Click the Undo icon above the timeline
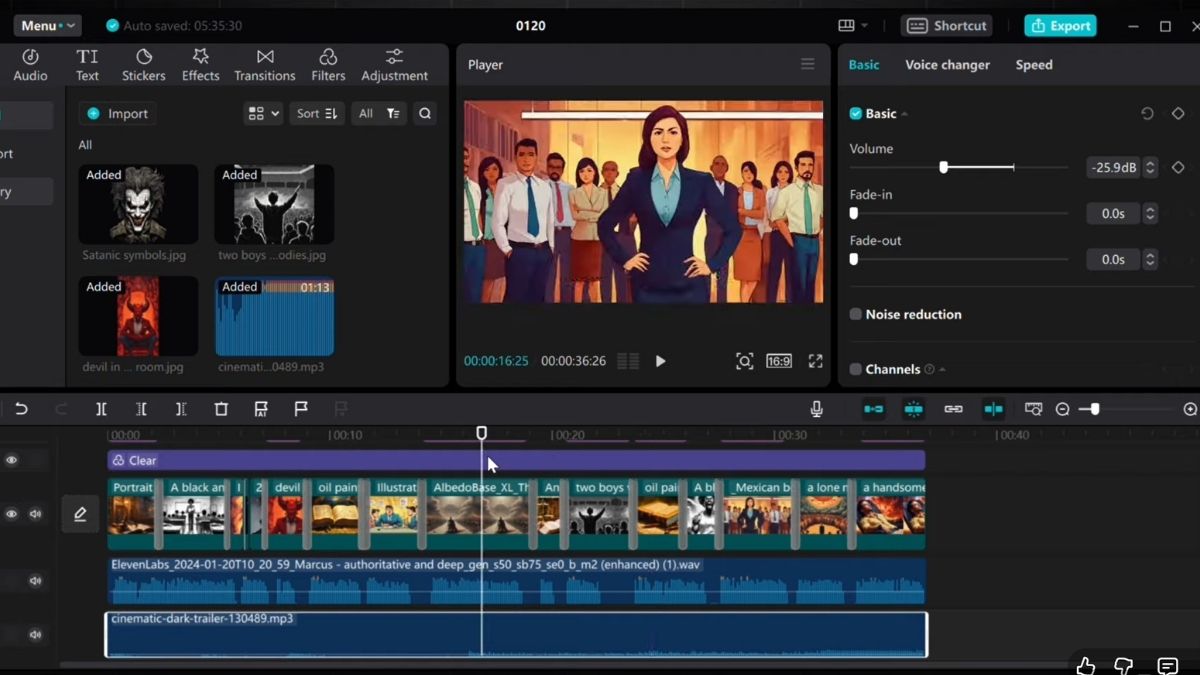The height and width of the screenshot is (675, 1200). tap(22, 409)
